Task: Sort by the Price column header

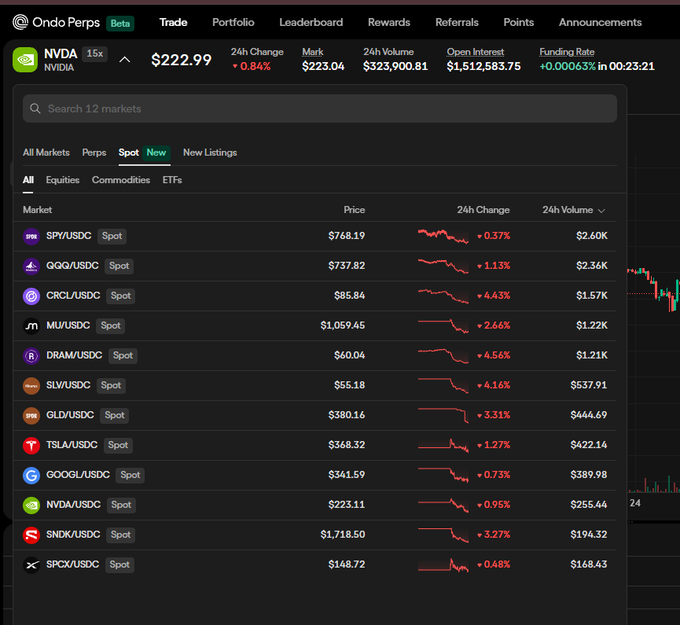Action: 354,210
